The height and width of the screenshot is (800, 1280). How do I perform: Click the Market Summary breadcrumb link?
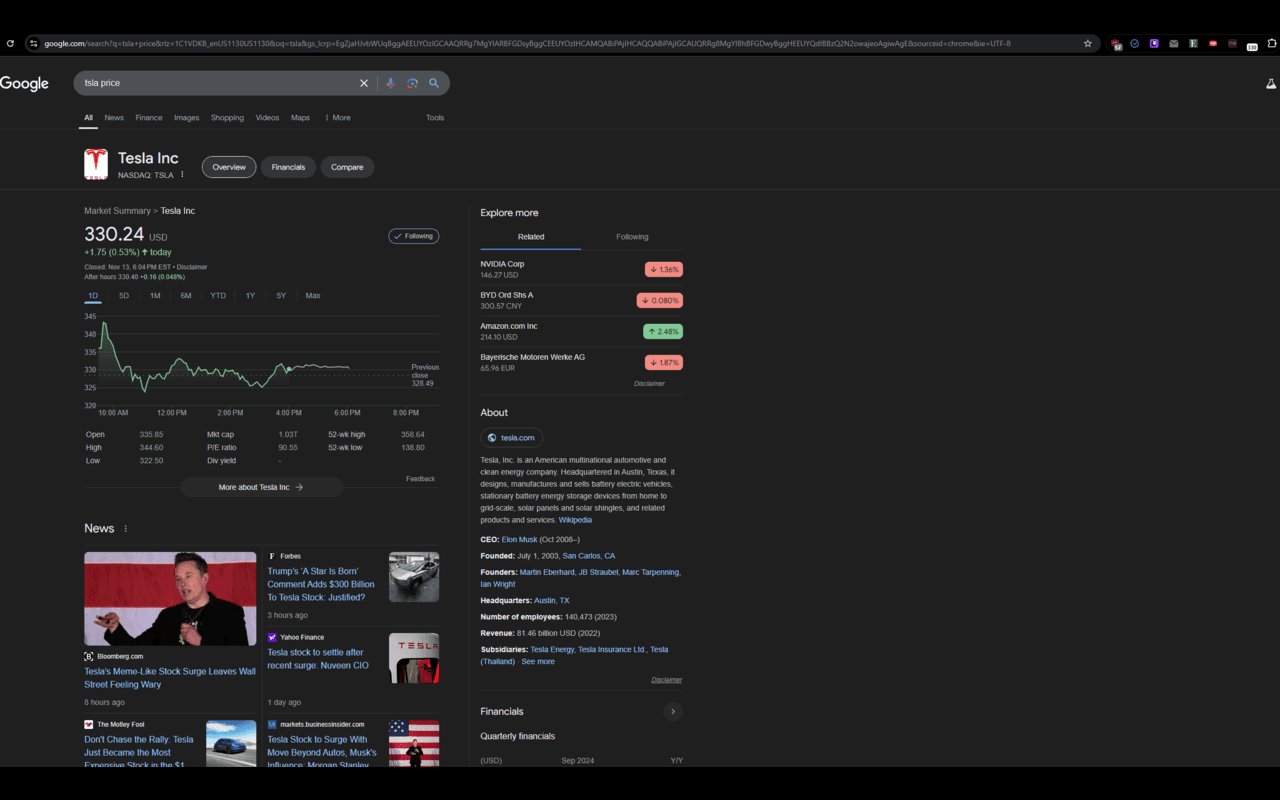click(117, 211)
